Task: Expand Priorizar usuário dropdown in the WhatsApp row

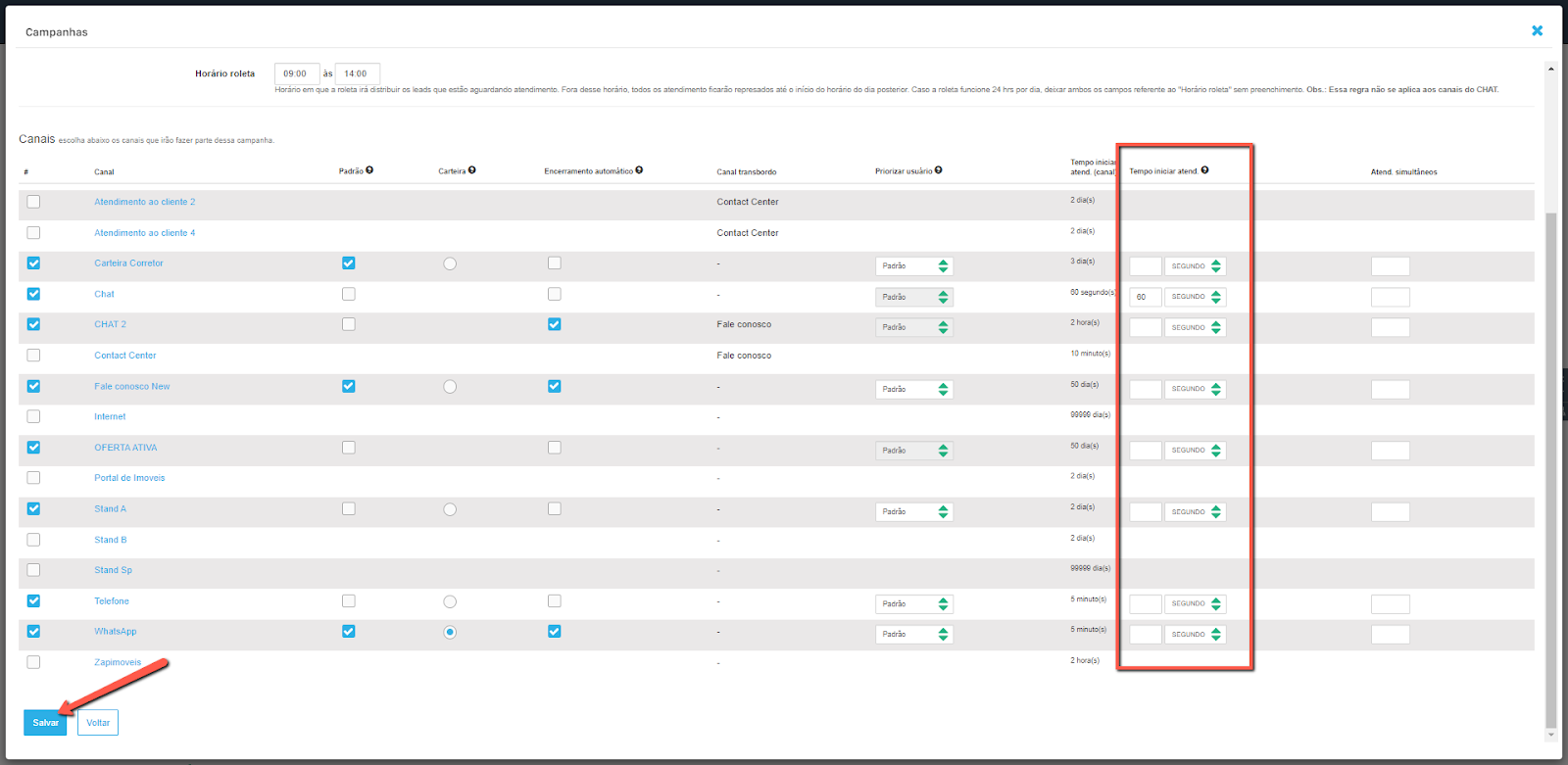Action: click(x=913, y=635)
